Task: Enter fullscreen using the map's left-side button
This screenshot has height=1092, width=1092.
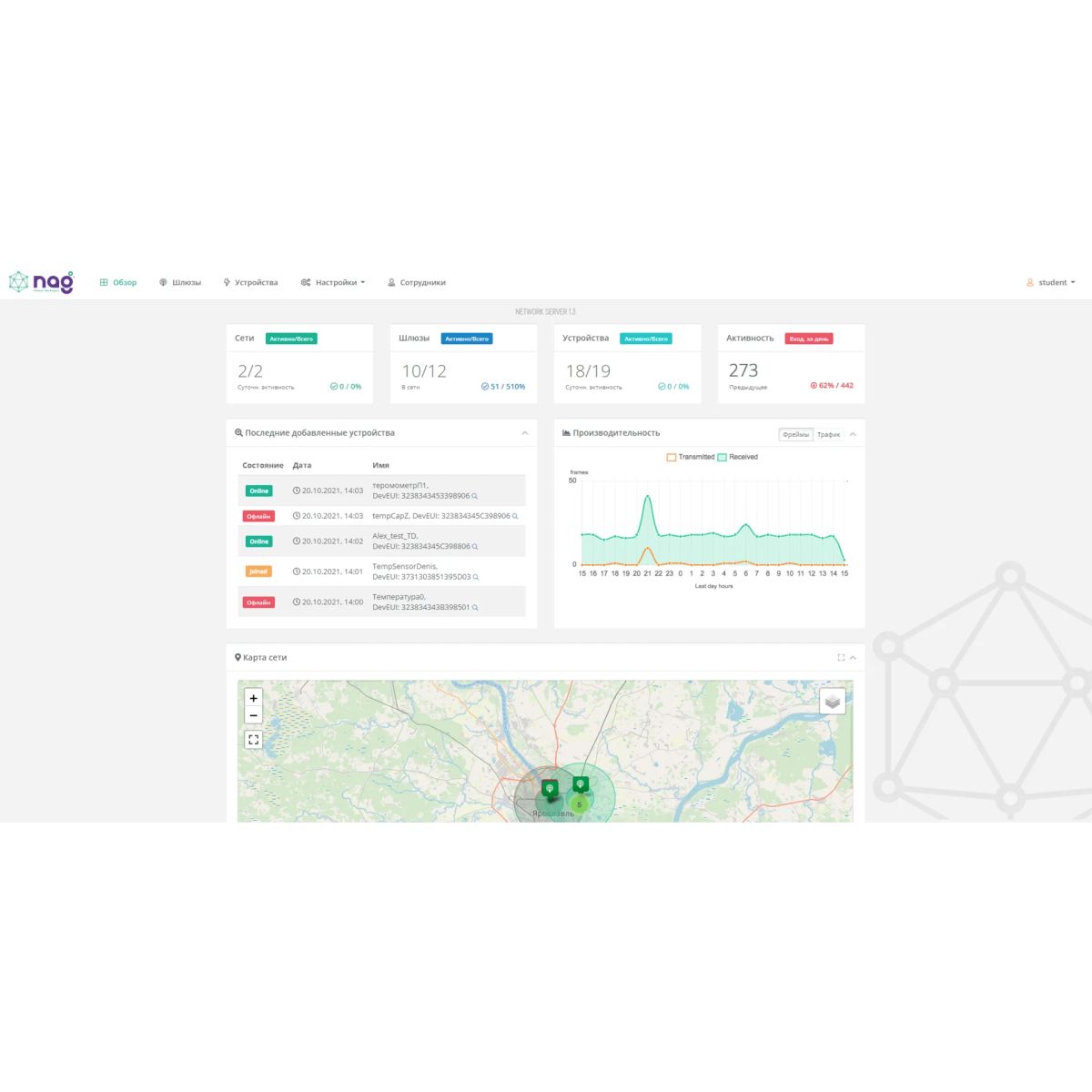Action: 254,740
